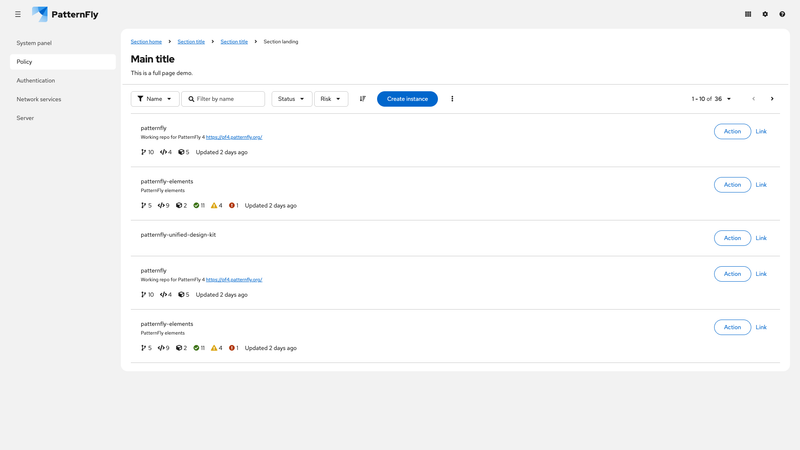Open the kebab overflow menu in the toolbar
The height and width of the screenshot is (450, 800).
tap(452, 99)
